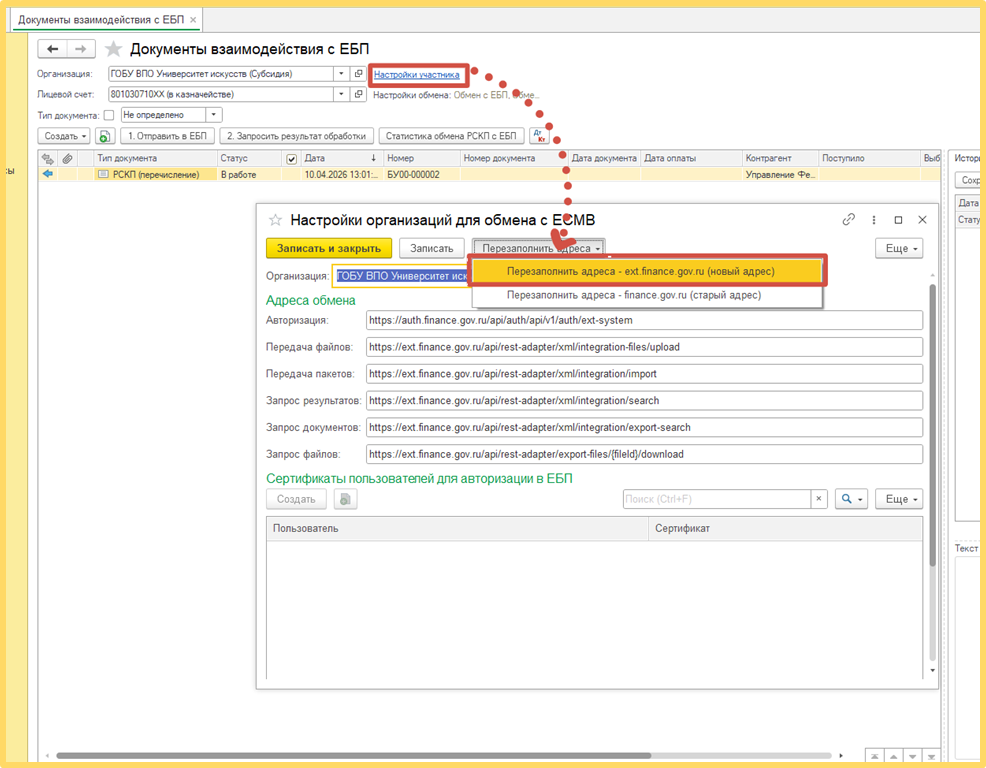Click the Поиск (Ctrl+F) search field
The image size is (986, 768).
pos(717,499)
